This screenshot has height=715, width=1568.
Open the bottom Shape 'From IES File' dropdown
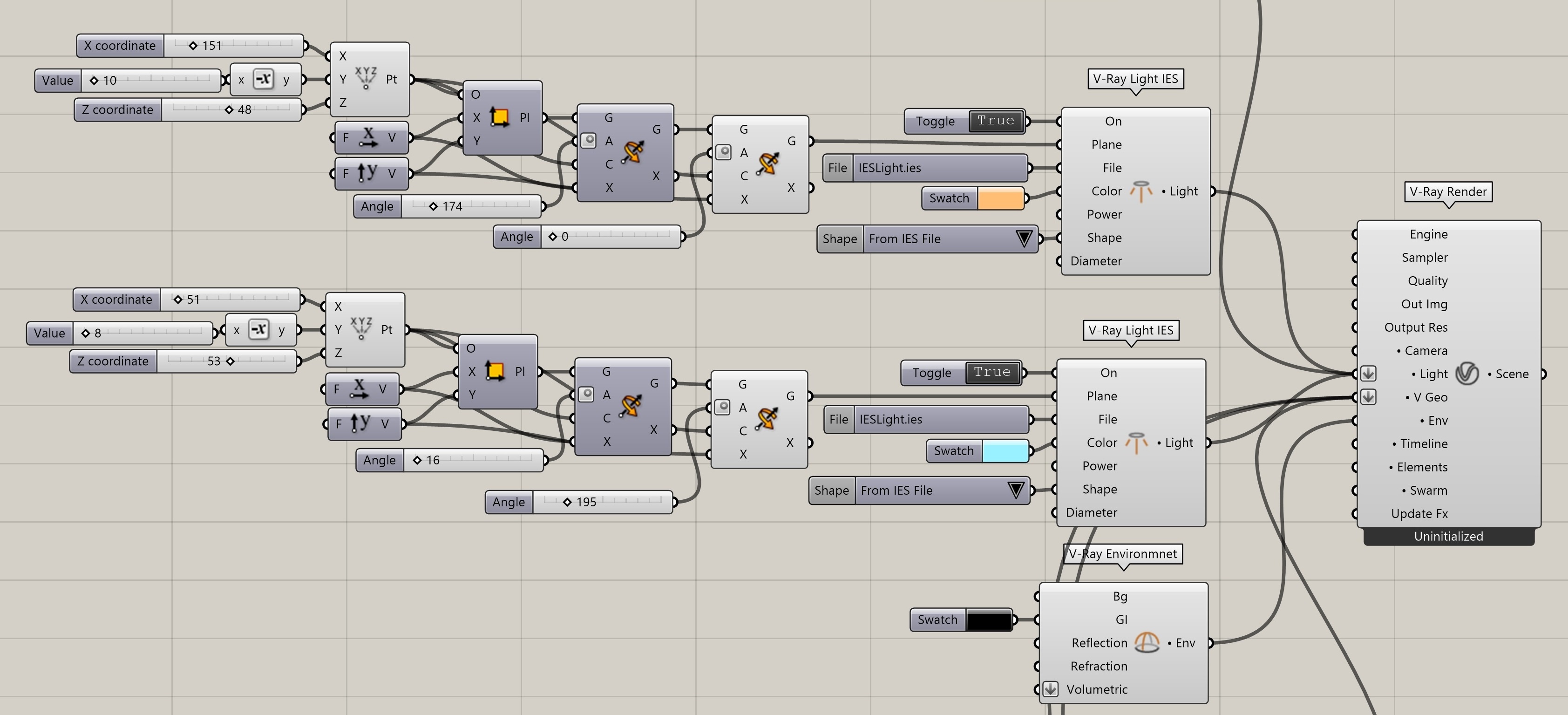[x=1015, y=490]
